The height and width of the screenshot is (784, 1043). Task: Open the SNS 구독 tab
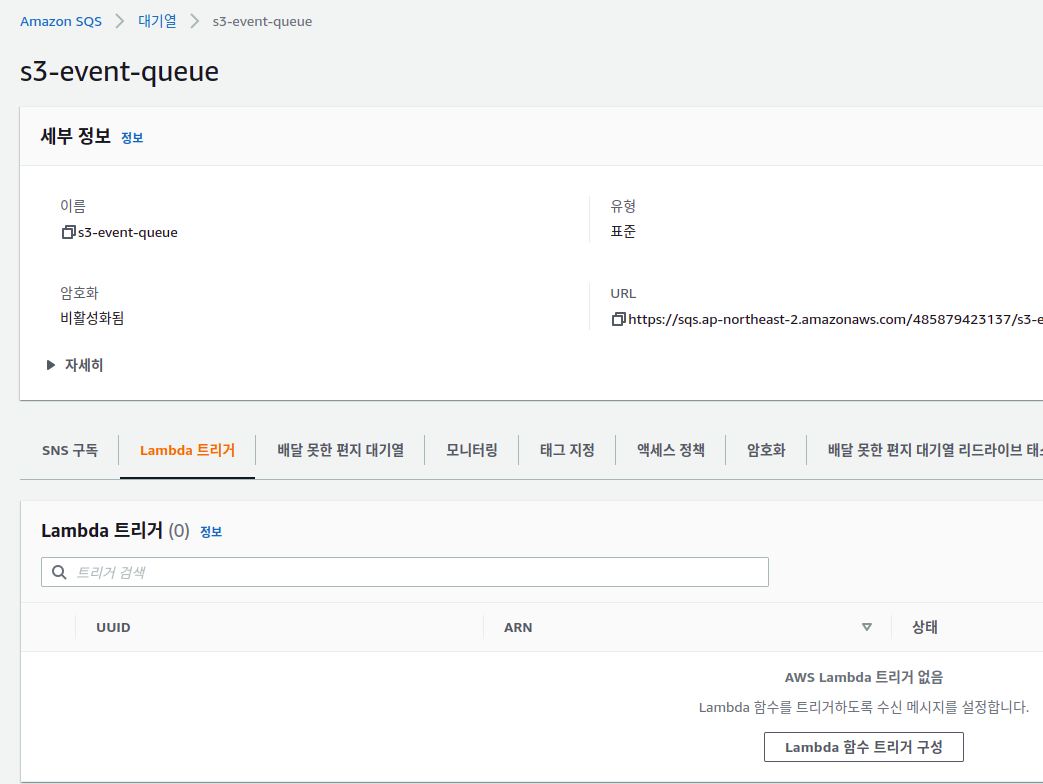pos(70,450)
